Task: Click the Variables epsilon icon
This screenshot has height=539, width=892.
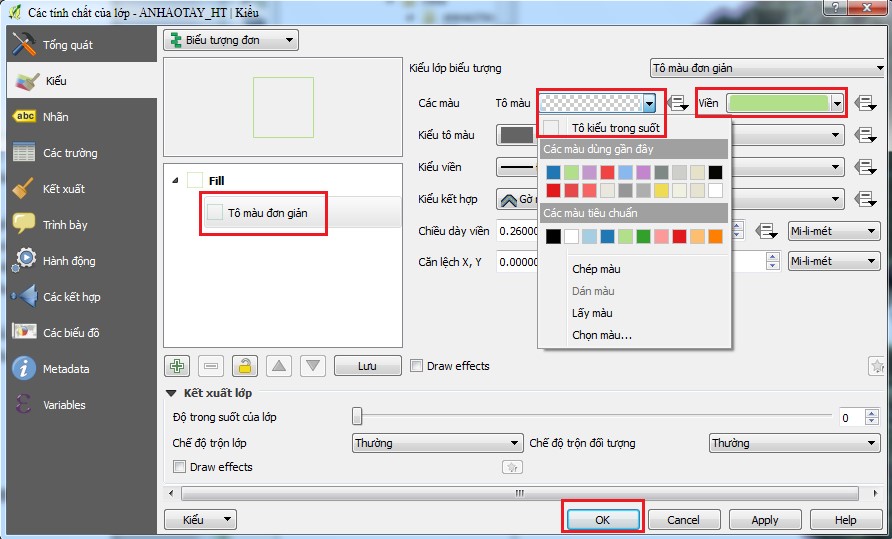Action: coord(24,405)
